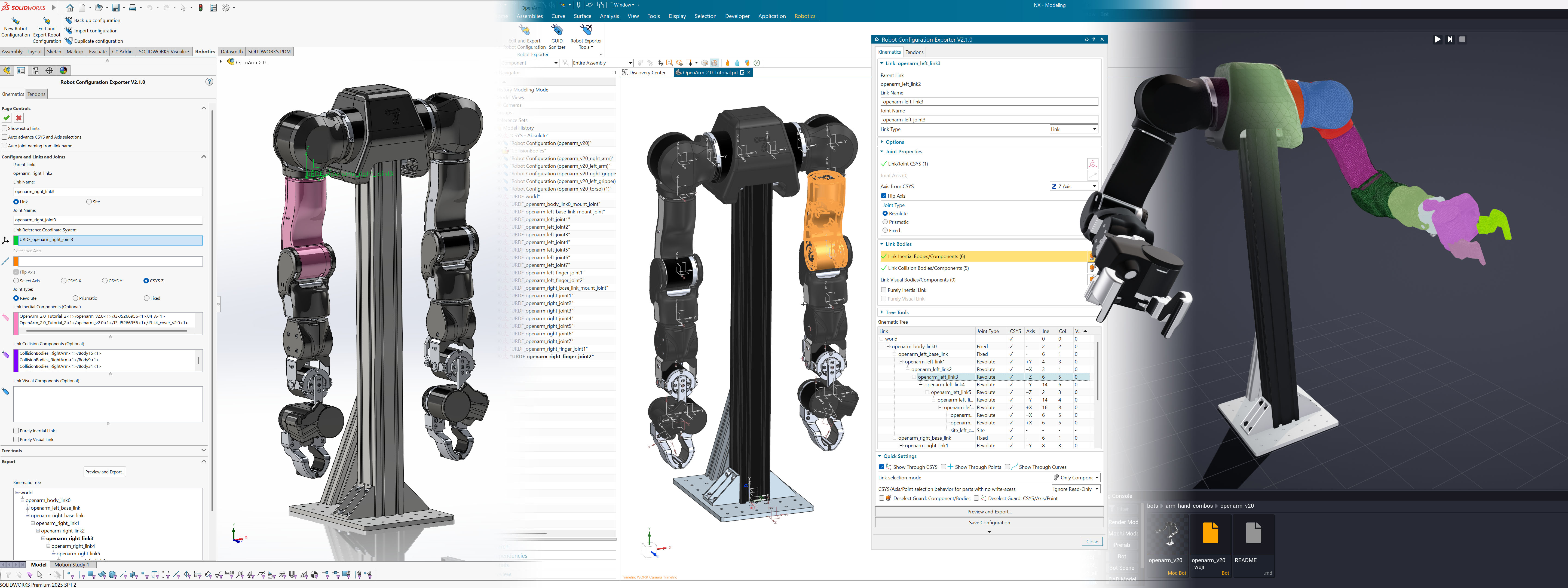
Task: Click Preview and Export in NX dialog
Action: click(x=989, y=512)
